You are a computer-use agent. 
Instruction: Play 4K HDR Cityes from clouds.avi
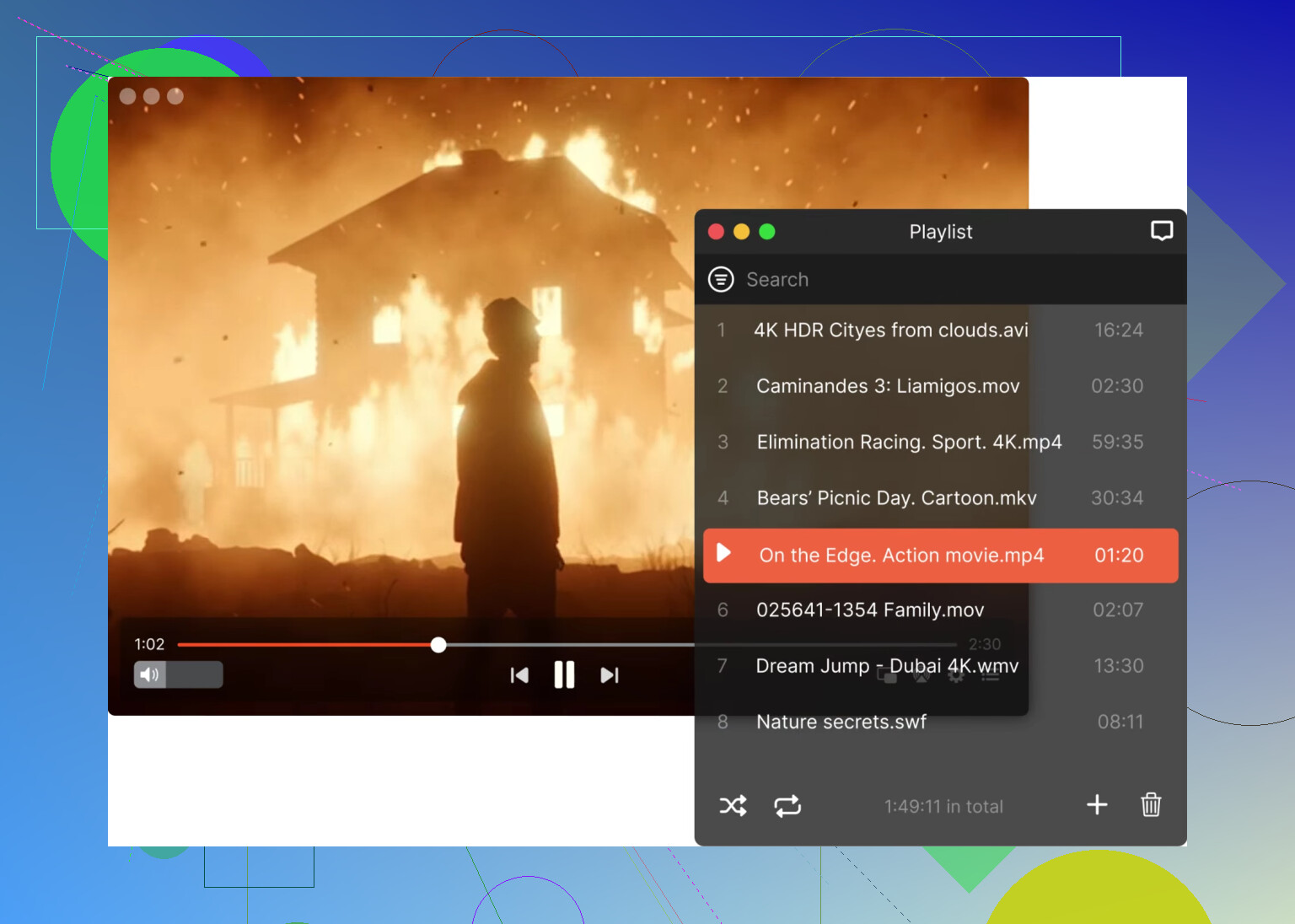(x=890, y=330)
